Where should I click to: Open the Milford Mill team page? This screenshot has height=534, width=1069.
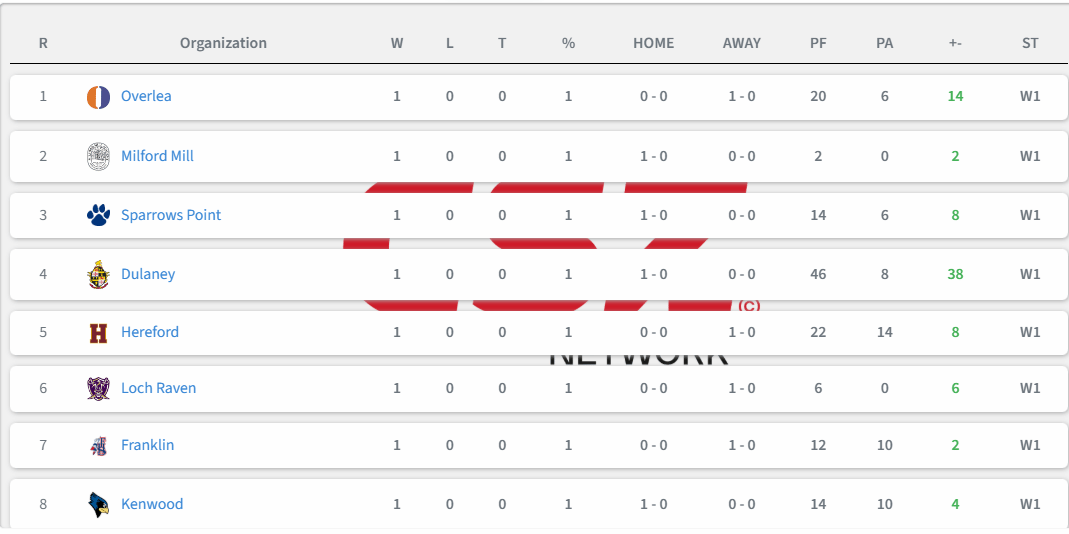click(x=157, y=156)
